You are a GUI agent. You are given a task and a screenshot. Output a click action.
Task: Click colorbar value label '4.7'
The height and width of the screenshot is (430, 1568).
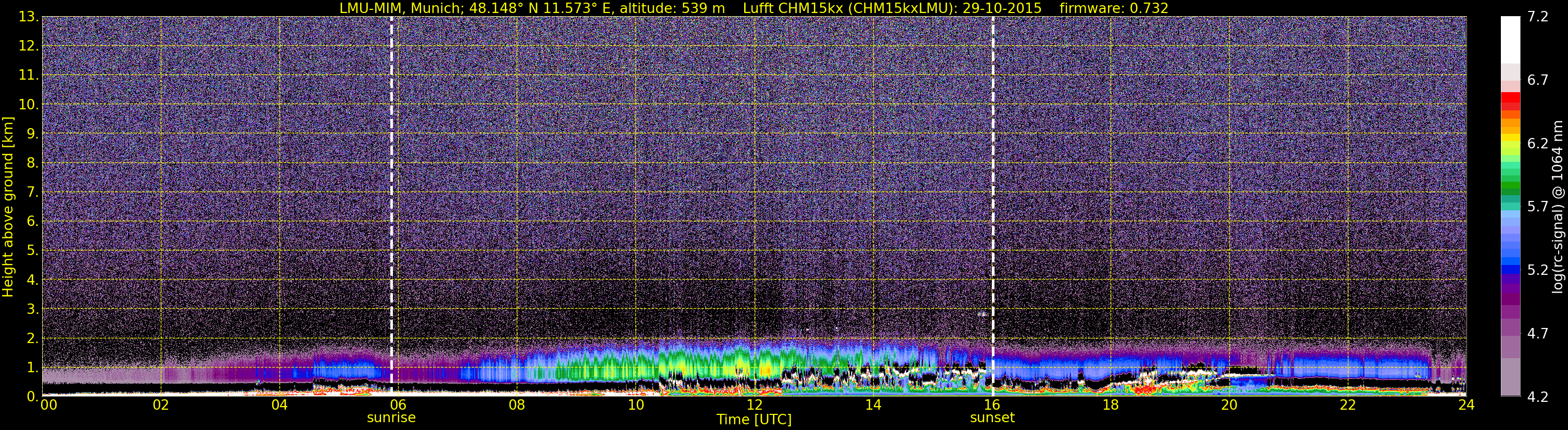click(x=1538, y=334)
